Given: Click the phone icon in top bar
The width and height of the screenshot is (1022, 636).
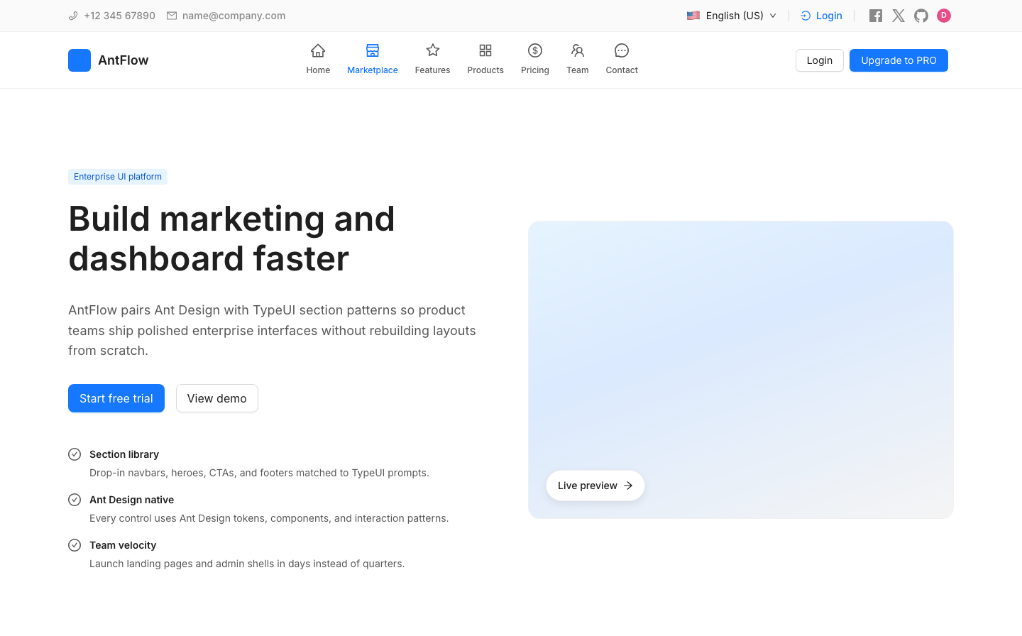Looking at the screenshot, I should [x=73, y=16].
